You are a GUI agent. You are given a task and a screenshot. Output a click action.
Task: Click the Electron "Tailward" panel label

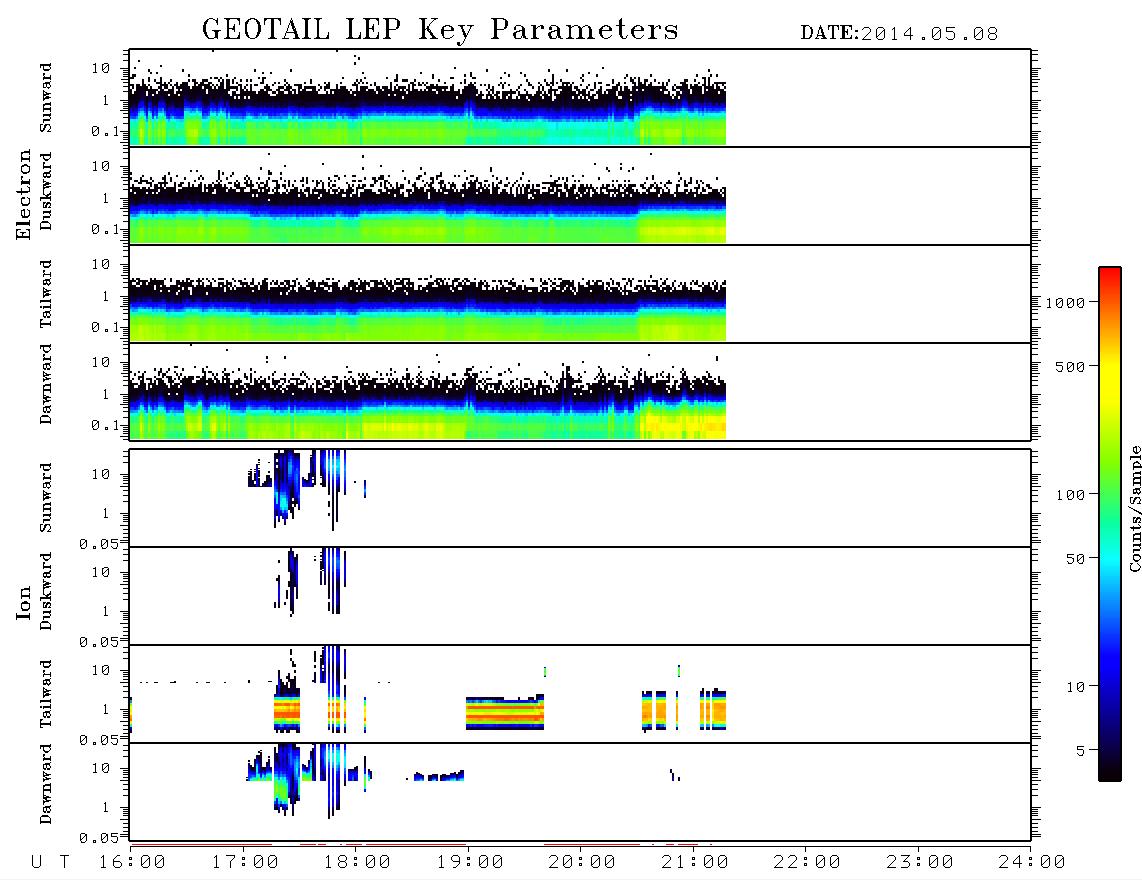46,294
